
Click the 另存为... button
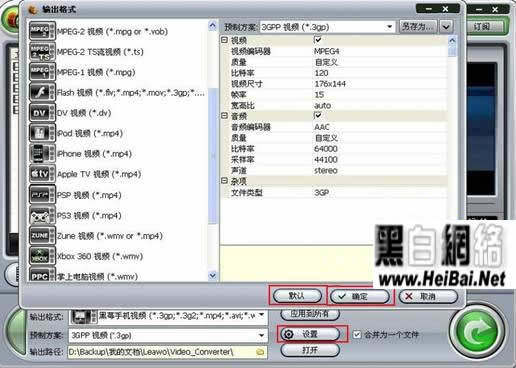pyautogui.click(x=419, y=26)
